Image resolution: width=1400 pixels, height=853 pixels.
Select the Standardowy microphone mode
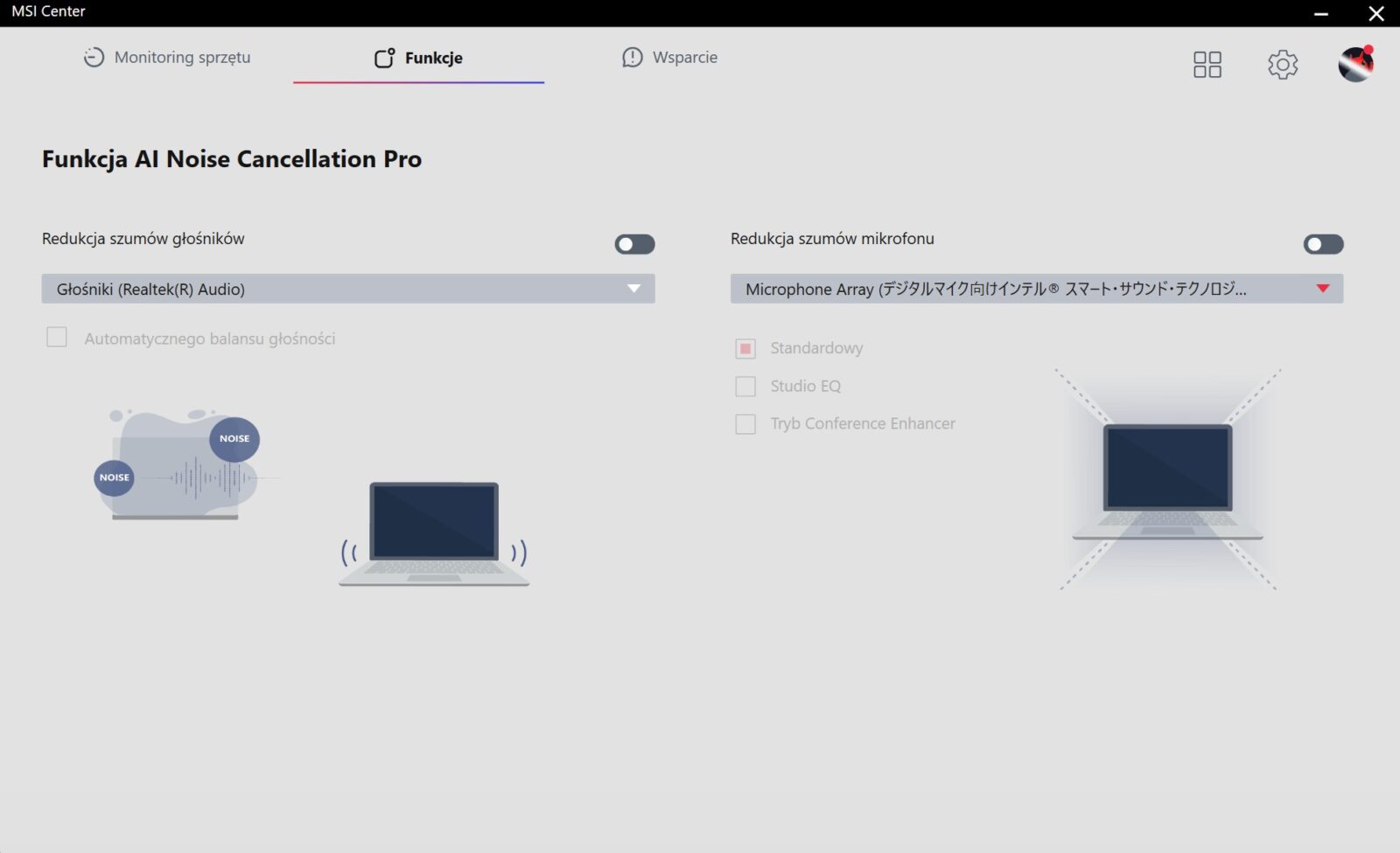745,348
